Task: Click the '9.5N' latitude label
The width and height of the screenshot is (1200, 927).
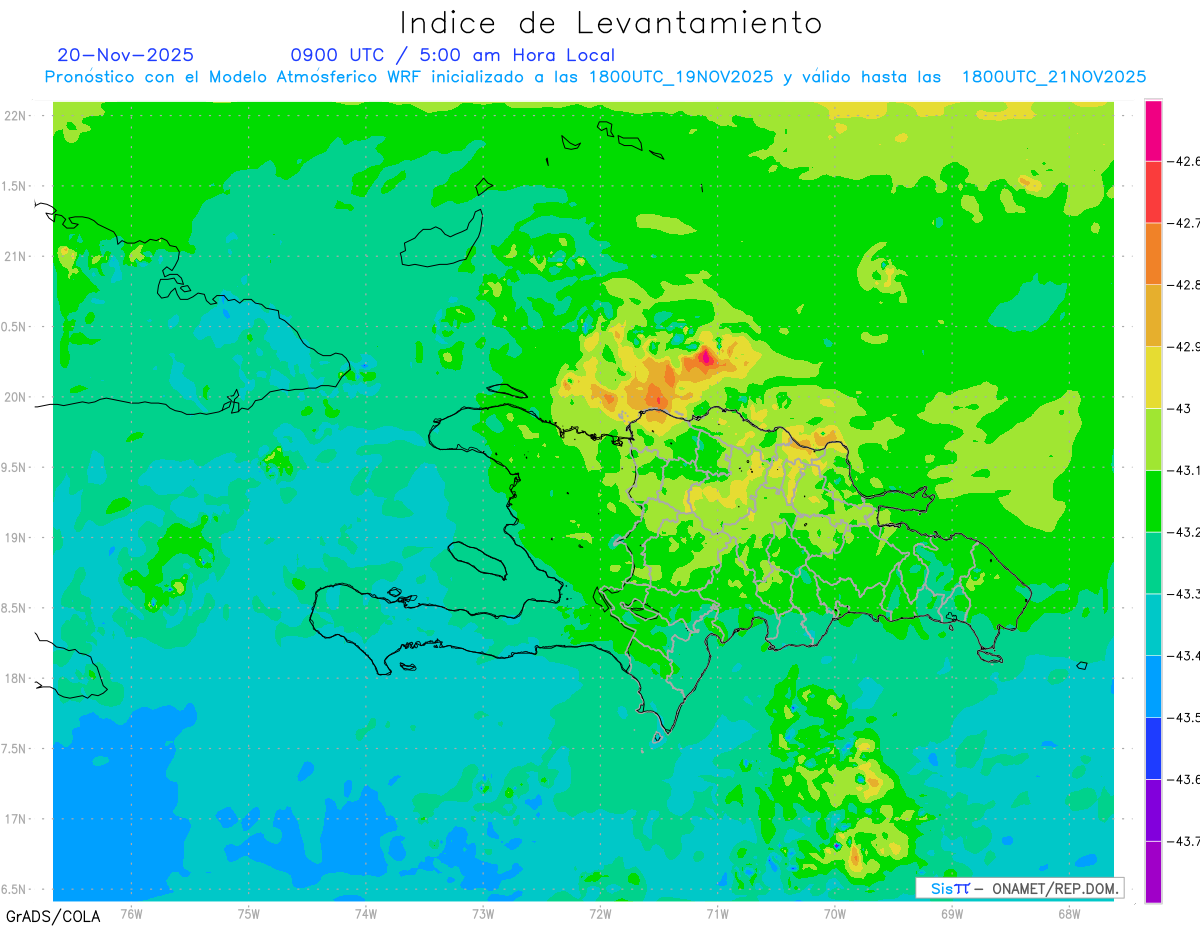Action: point(14,467)
